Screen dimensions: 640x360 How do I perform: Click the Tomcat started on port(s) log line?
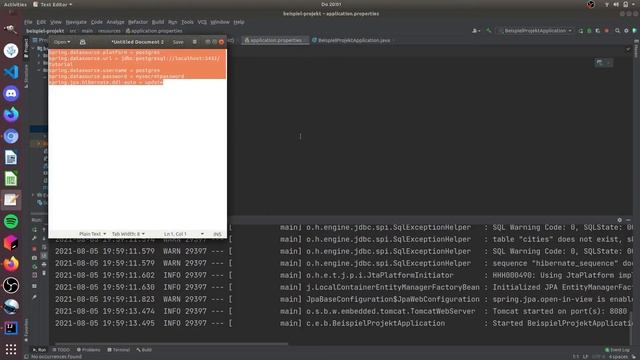343,311
